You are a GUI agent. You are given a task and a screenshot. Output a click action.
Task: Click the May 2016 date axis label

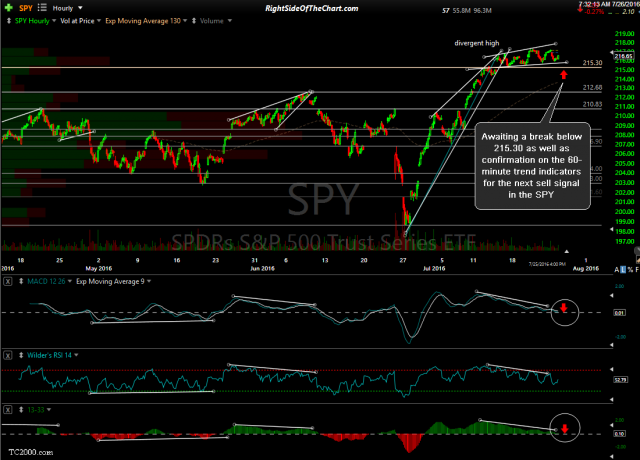(98, 268)
